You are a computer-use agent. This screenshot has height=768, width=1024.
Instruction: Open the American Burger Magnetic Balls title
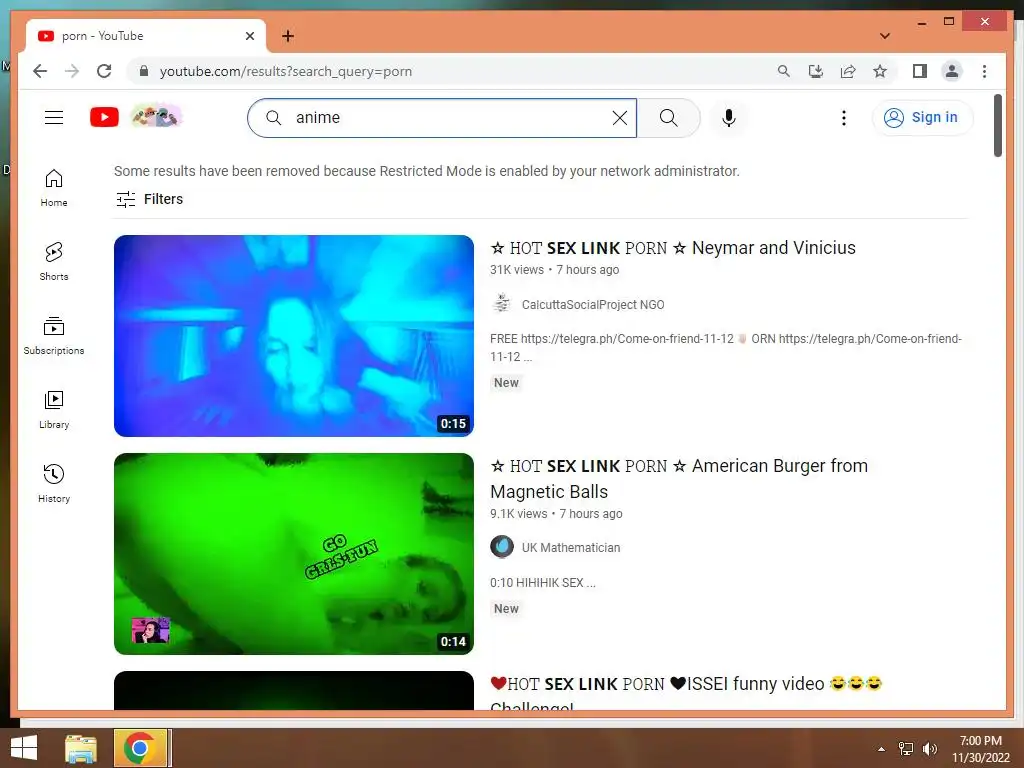(x=679, y=479)
